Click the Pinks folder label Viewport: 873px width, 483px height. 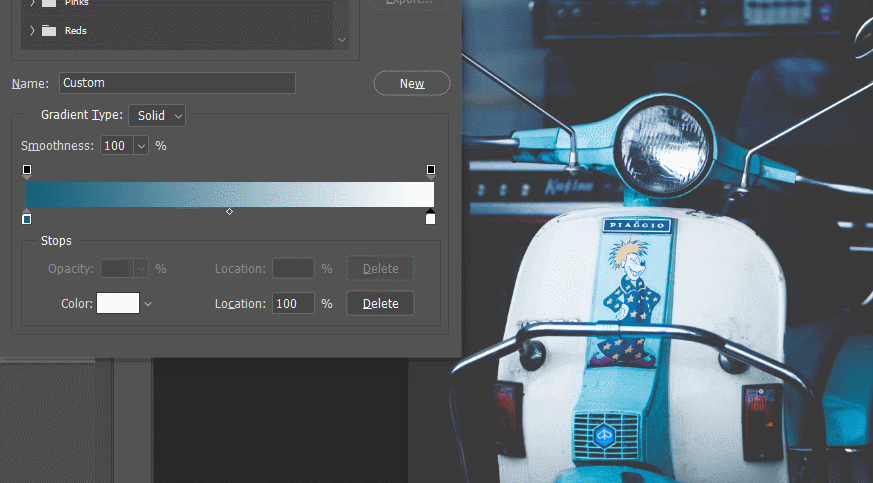pos(76,2)
